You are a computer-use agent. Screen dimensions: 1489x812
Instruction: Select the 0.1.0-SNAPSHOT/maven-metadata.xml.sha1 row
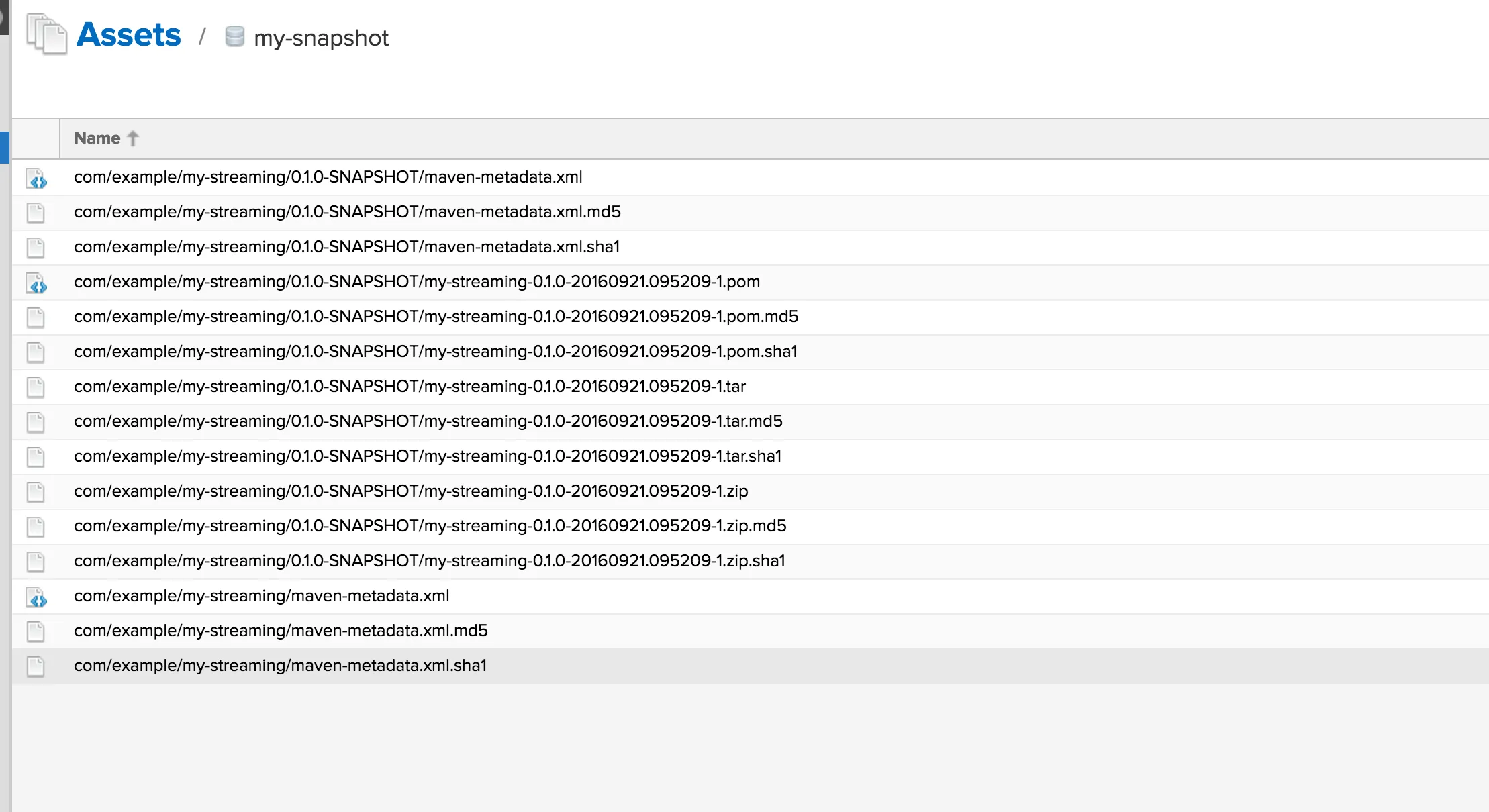tap(346, 247)
